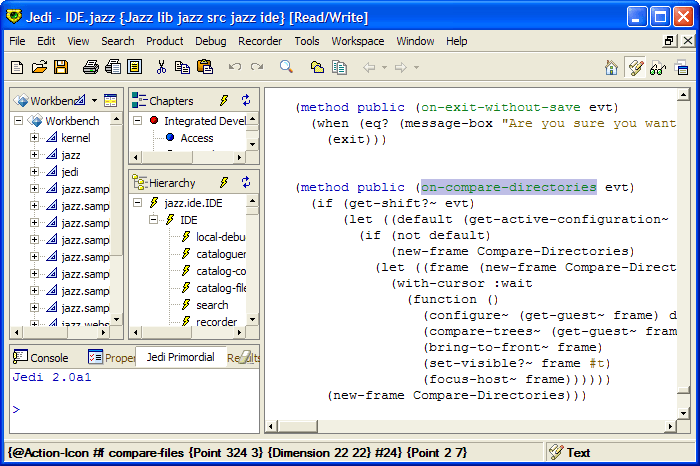
Task: Open the Product menu
Action: coord(165,41)
